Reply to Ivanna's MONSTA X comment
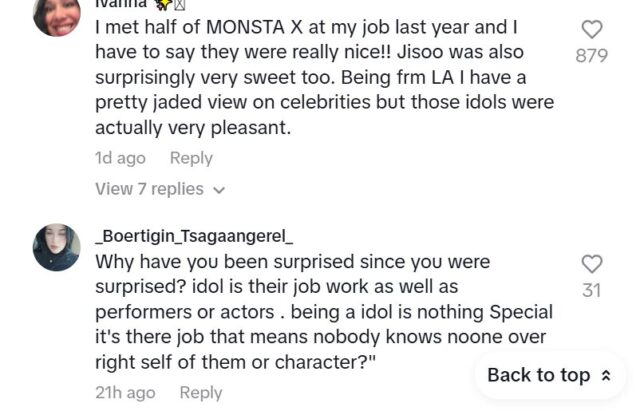The height and width of the screenshot is (411, 640). 191,158
